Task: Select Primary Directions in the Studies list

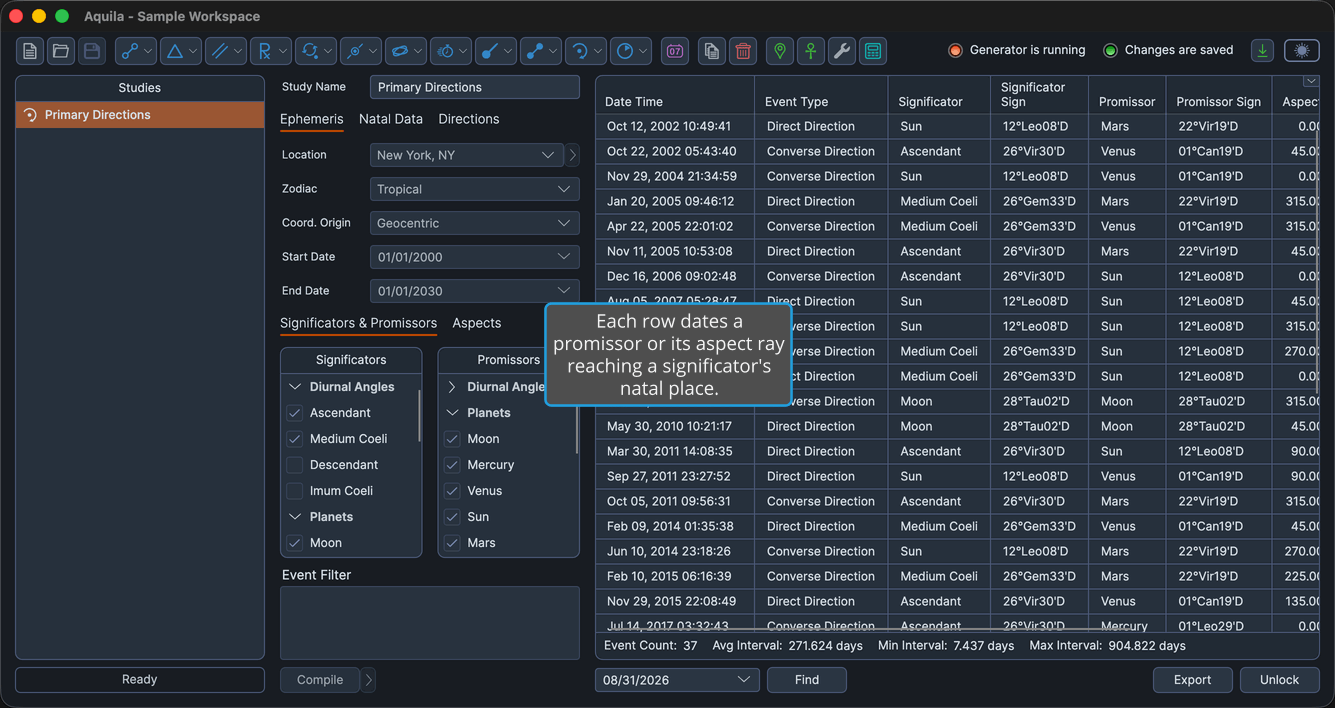Action: tap(140, 115)
